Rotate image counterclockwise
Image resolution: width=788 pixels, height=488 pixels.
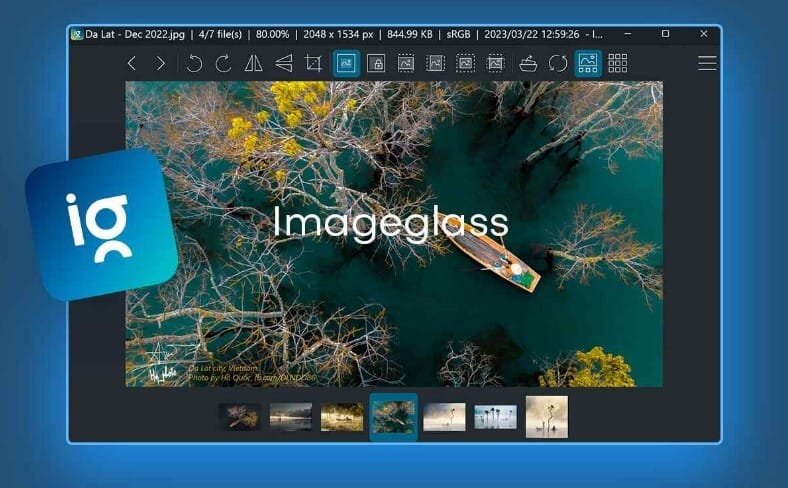tap(194, 63)
